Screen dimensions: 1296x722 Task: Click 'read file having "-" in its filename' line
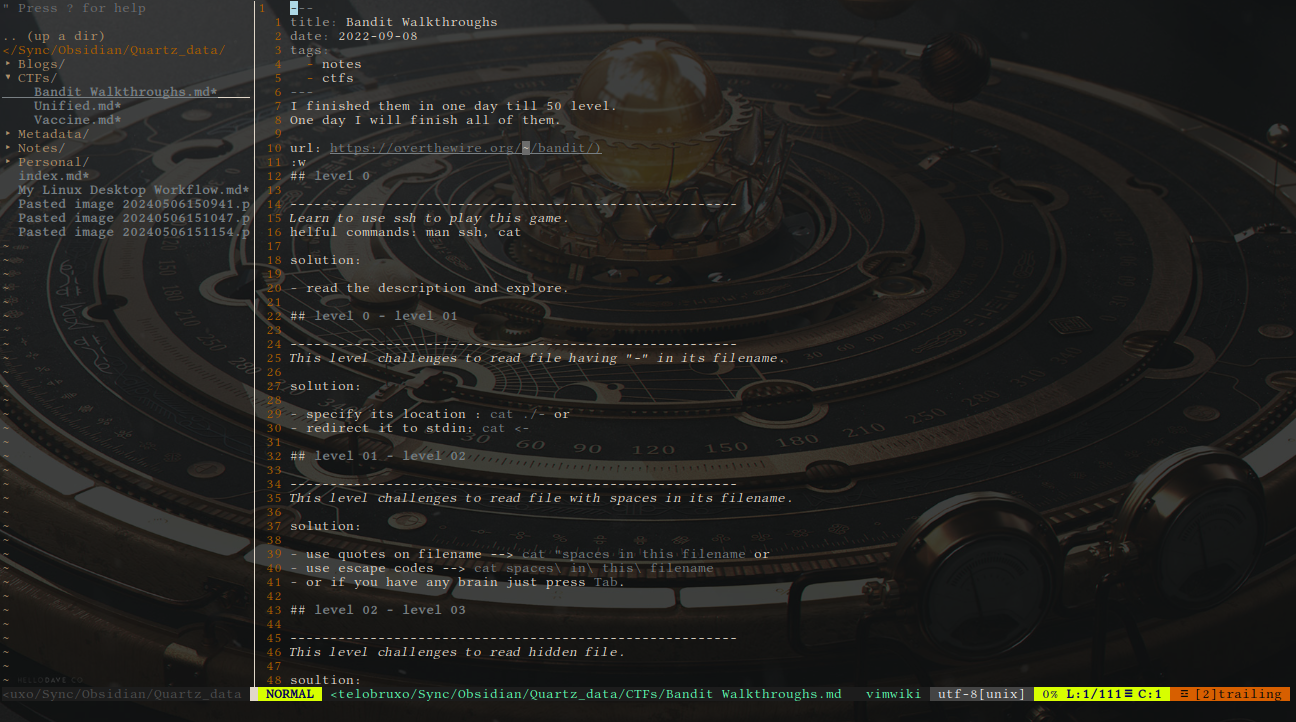538,358
